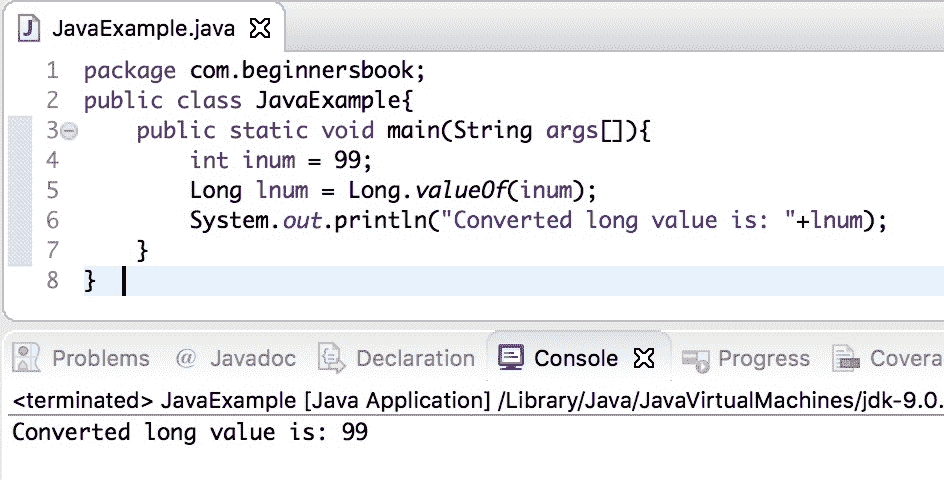Click the Console monitor icon
Image resolution: width=944 pixels, height=480 pixels.
pyautogui.click(x=511, y=358)
